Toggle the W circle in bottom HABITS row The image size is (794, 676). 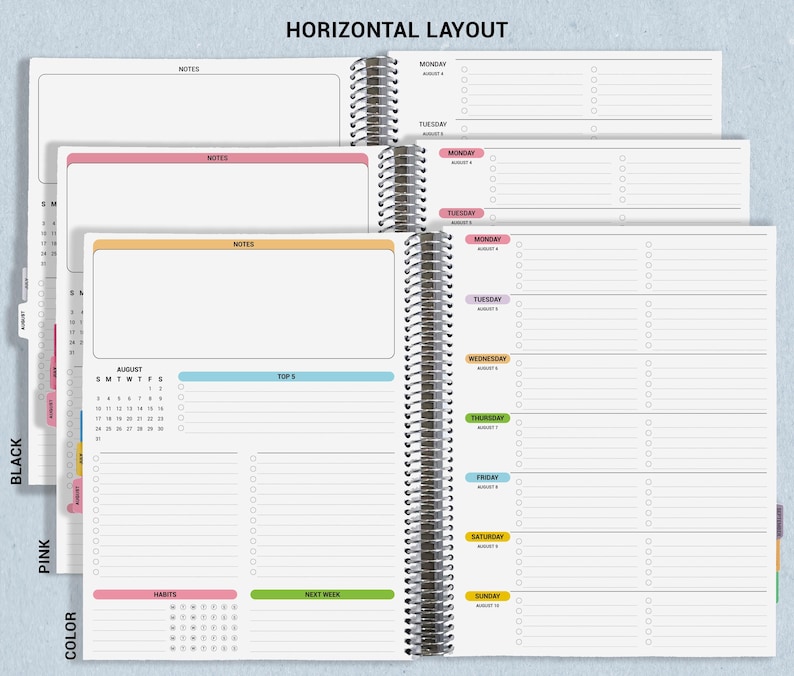point(193,648)
